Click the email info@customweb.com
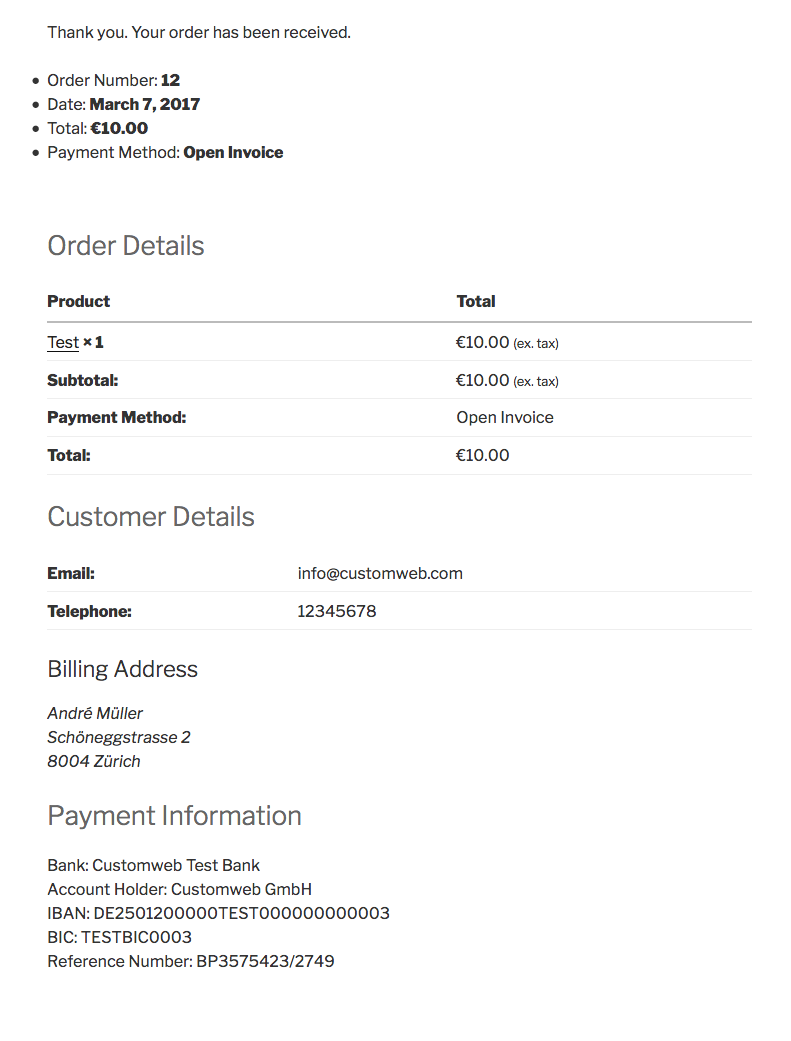Viewport: 791px width, 1041px height. (x=380, y=573)
